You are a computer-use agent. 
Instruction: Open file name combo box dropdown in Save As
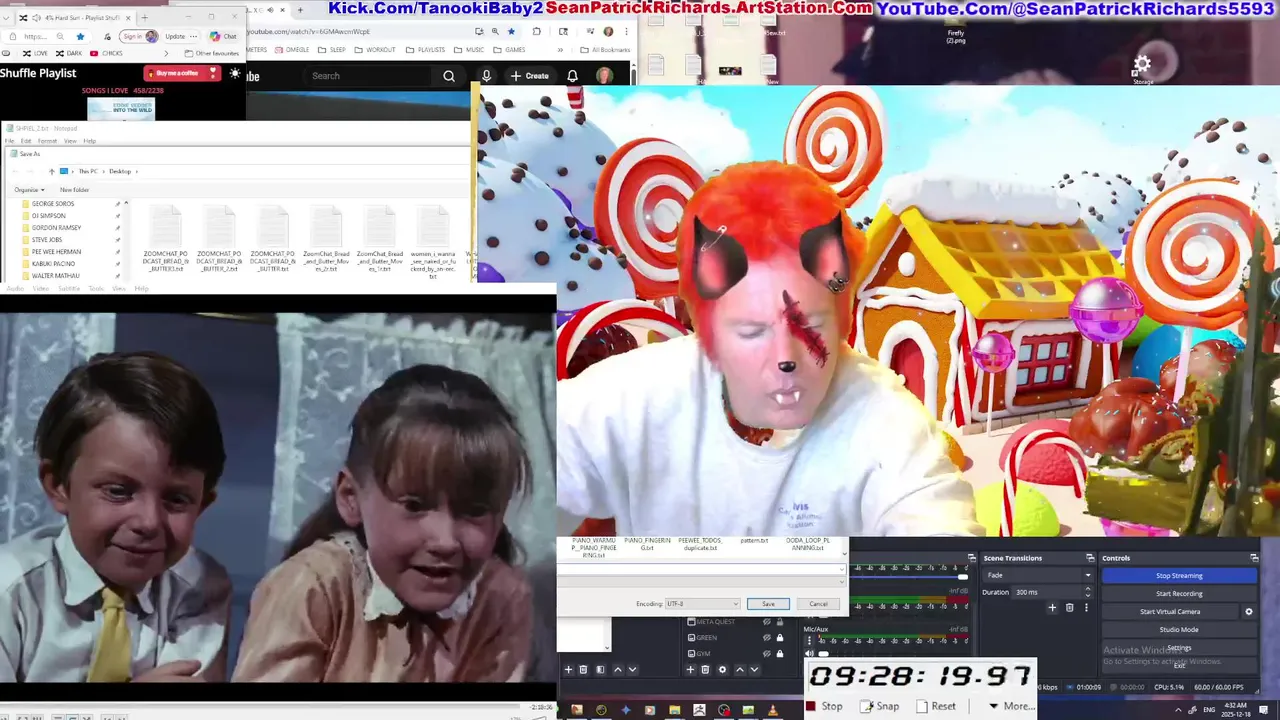842,568
